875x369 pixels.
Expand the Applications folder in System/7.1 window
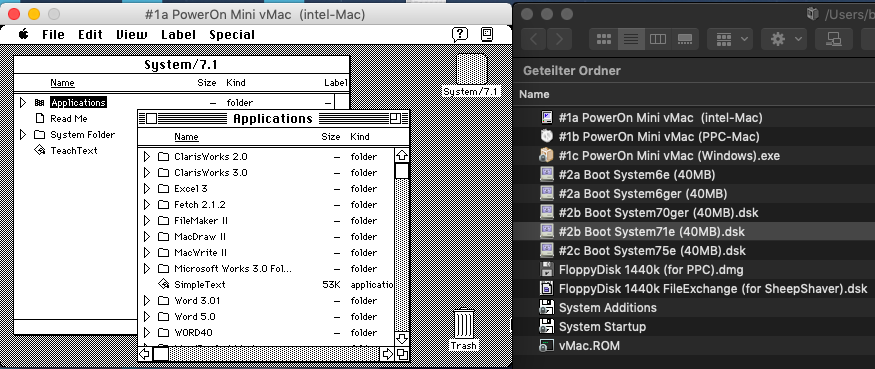tap(23, 103)
